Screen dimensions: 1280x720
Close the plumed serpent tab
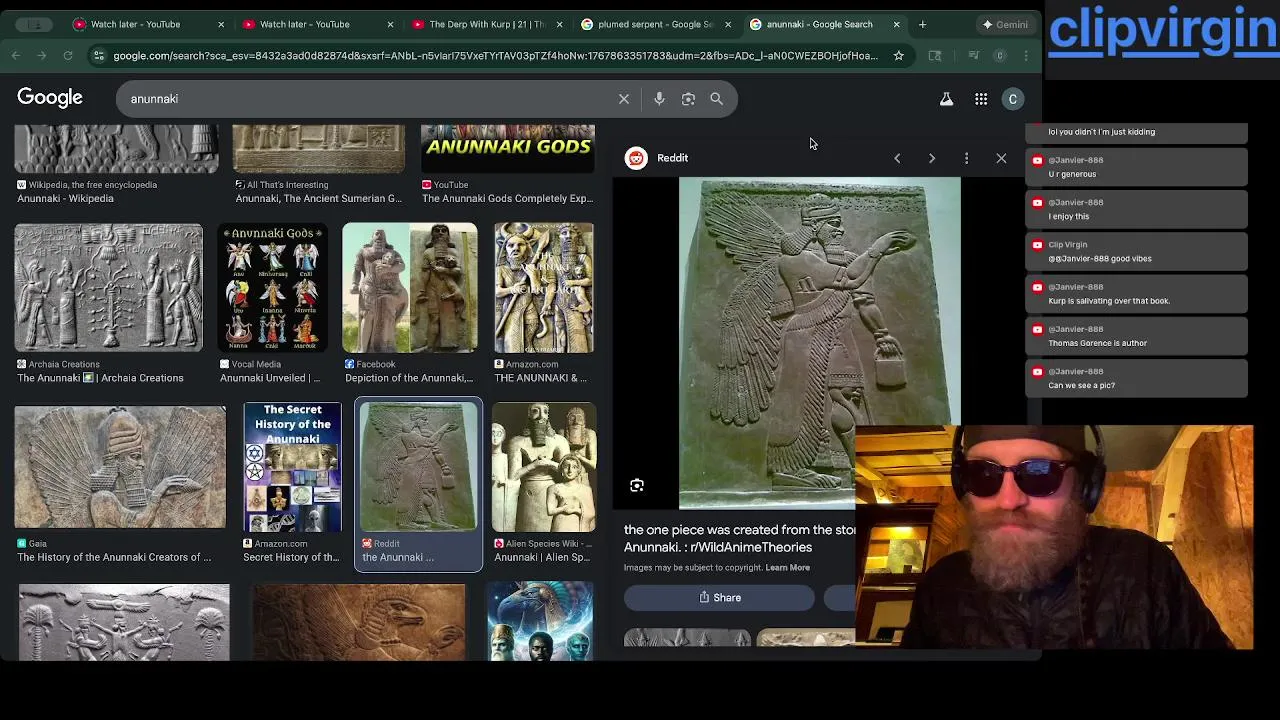coord(728,24)
